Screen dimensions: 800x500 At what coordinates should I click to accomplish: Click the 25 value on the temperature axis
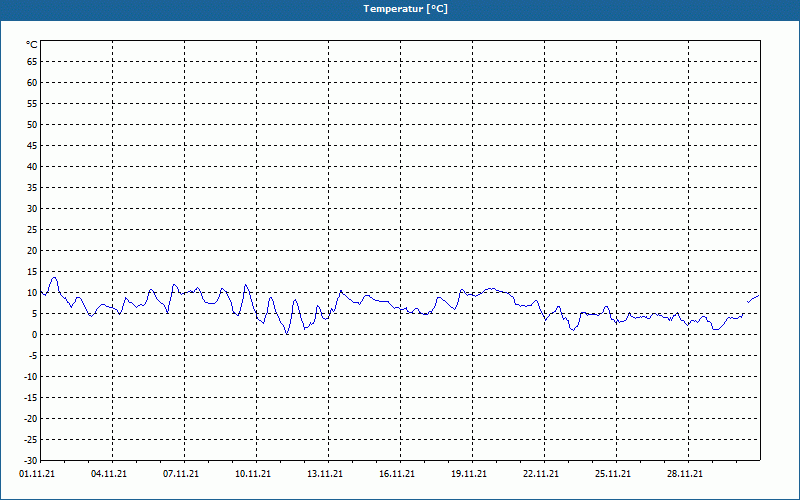(x=32, y=230)
